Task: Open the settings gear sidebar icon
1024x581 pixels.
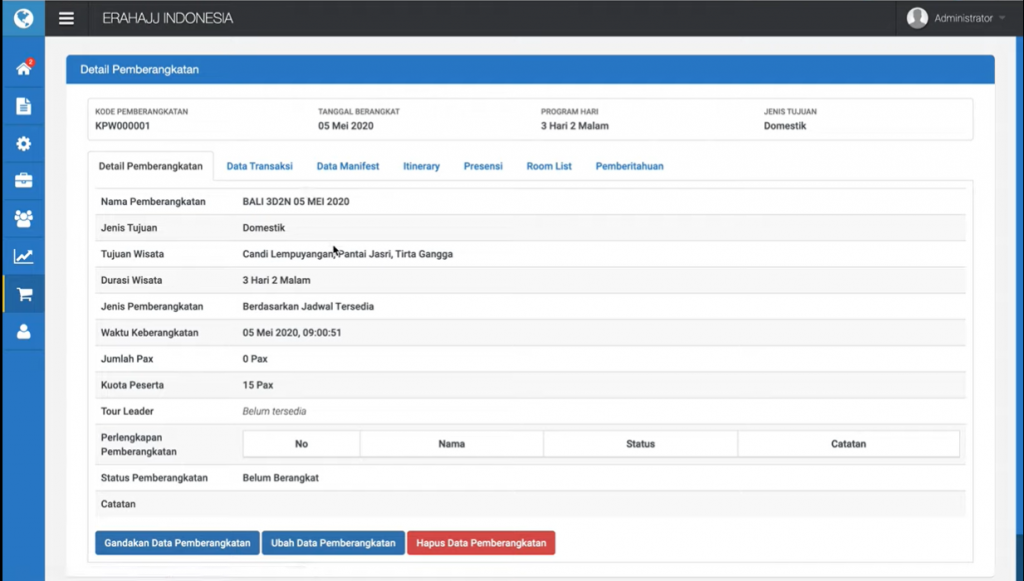Action: tap(23, 143)
